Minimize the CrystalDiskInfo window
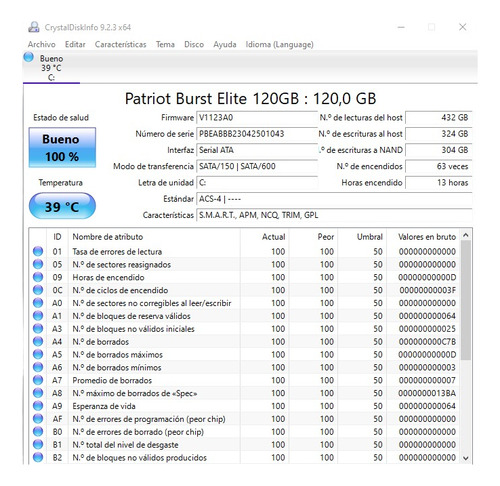The width and height of the screenshot is (500, 486). [x=401, y=27]
